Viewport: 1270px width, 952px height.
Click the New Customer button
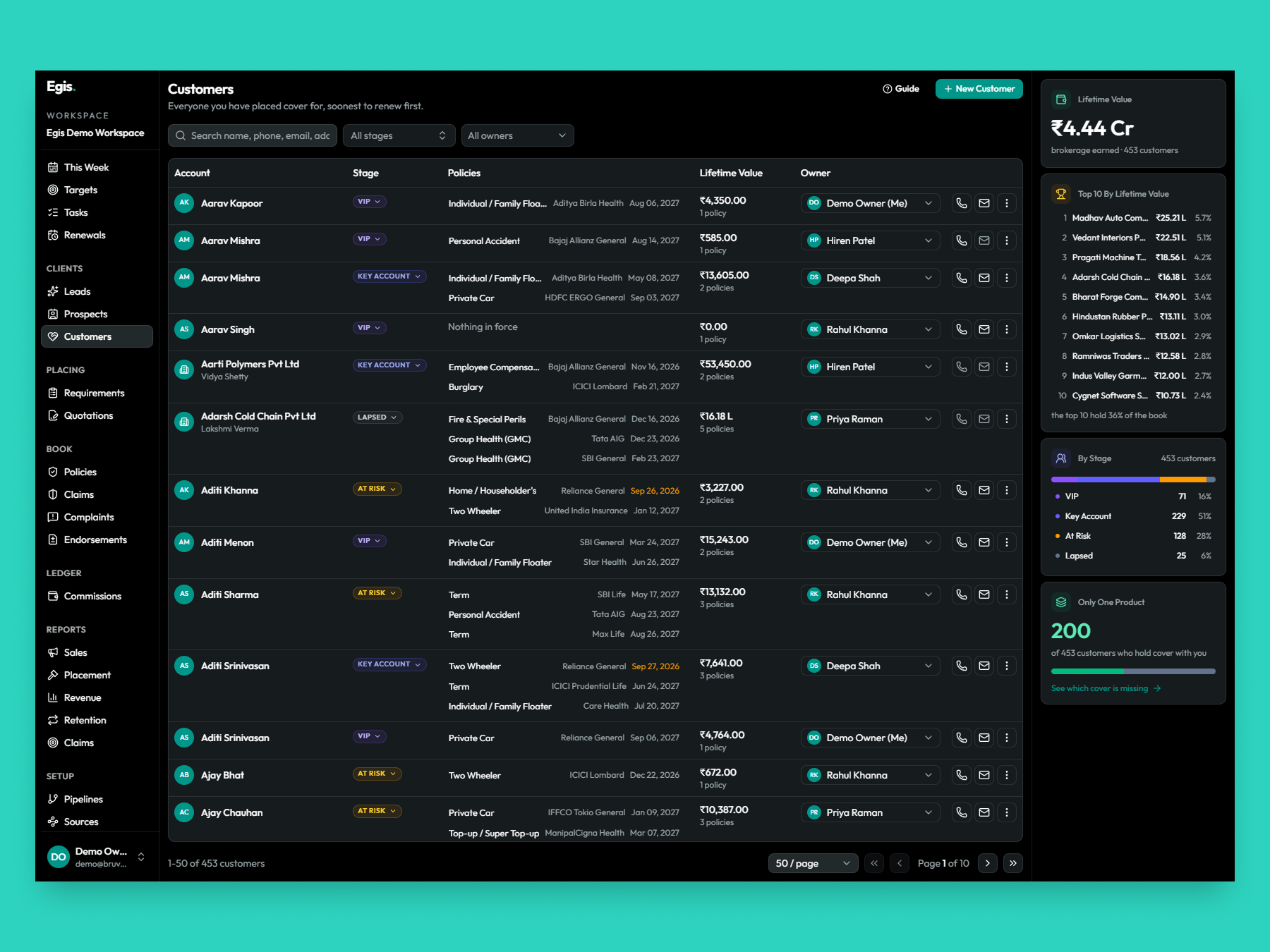point(979,89)
